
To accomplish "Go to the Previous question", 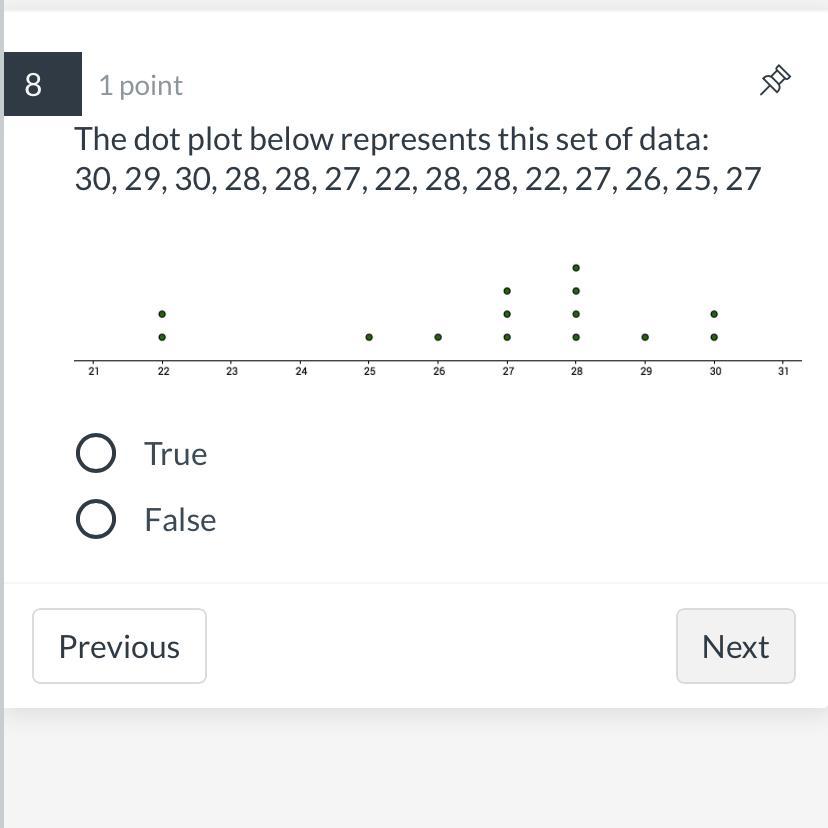I will [x=119, y=646].
